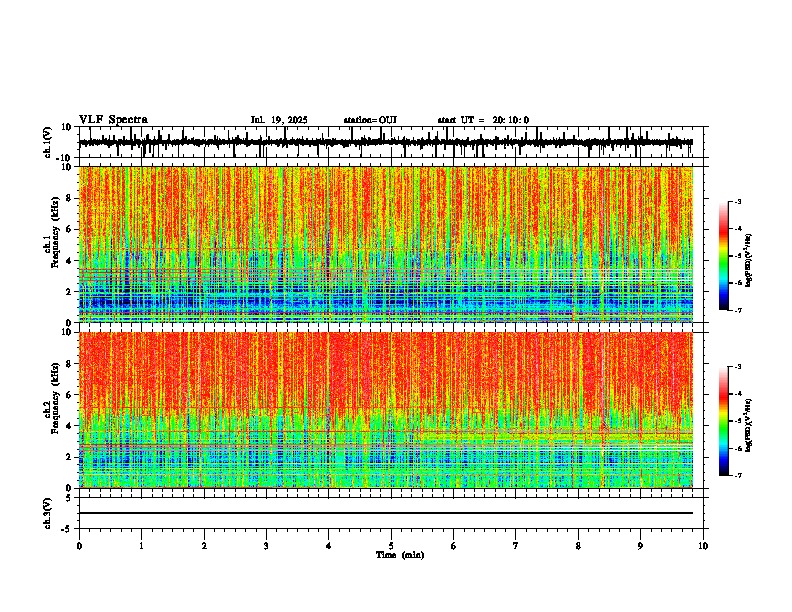Click the ch.2 colorbar log(PSD) label
792x612 pixels.
[748, 425]
